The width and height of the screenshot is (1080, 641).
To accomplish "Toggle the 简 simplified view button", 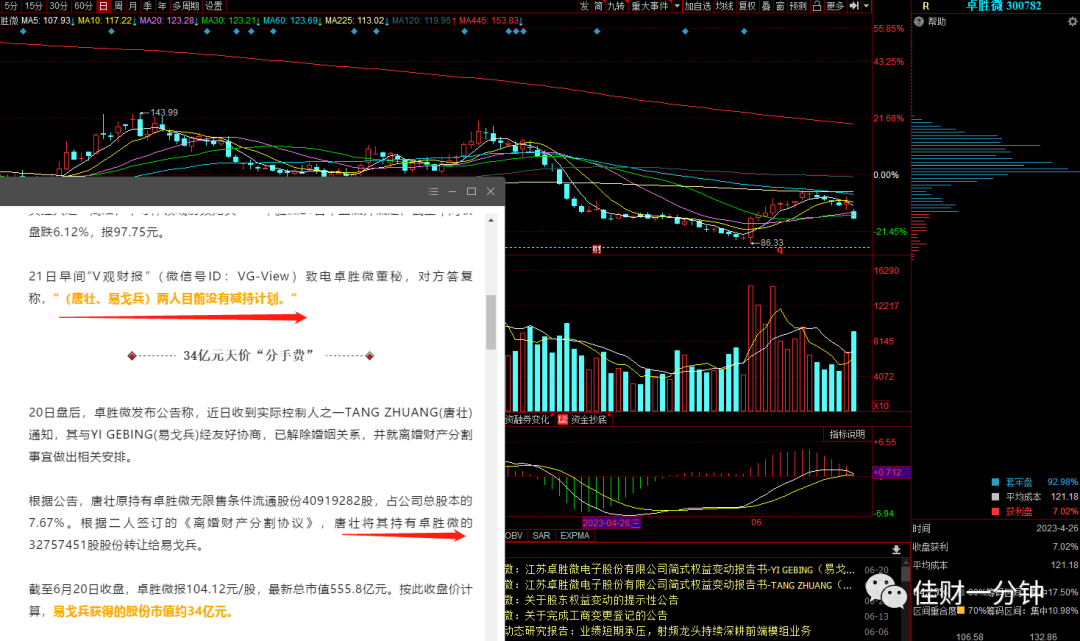I will point(599,6).
